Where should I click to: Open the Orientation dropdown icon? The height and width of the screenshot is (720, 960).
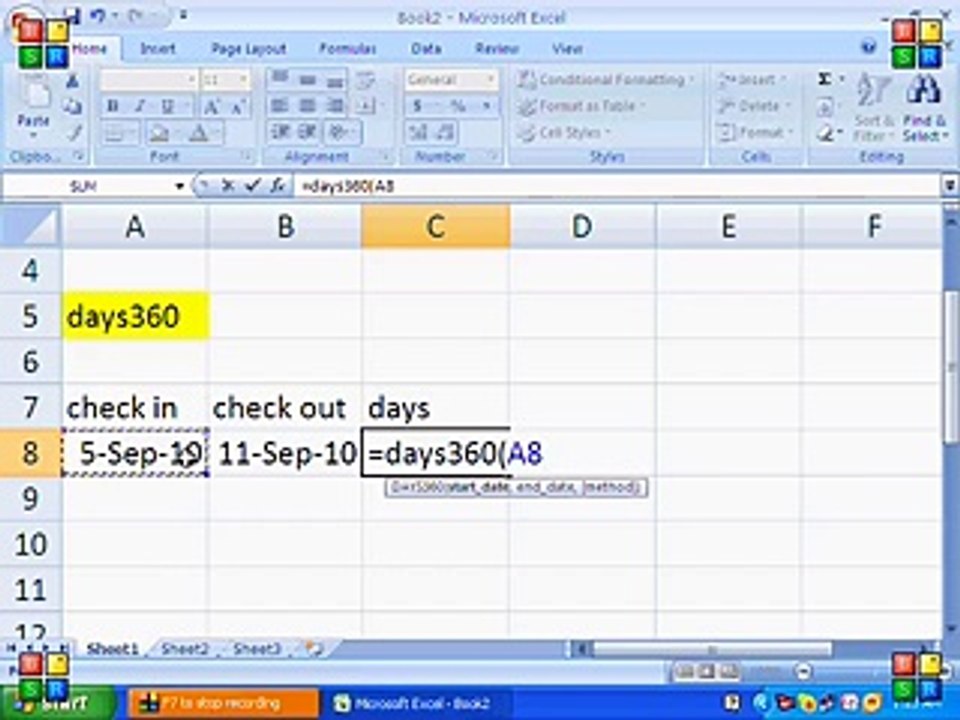pos(340,132)
